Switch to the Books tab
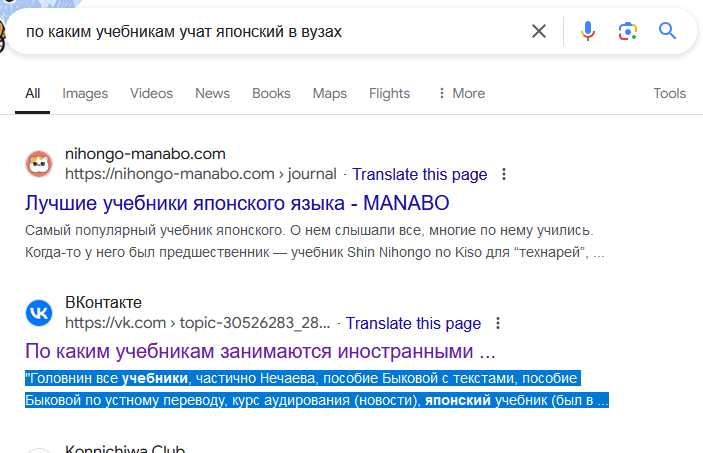Image resolution: width=703 pixels, height=453 pixels. (x=271, y=93)
